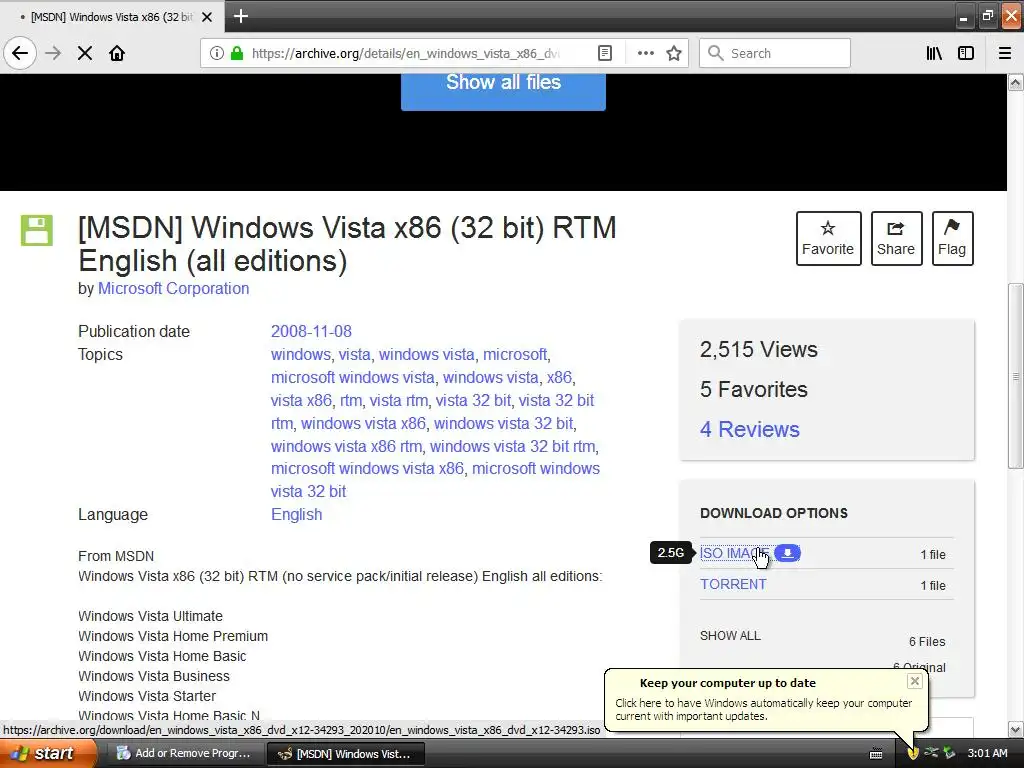
Task: Open the 'x86' topic link
Action: [x=559, y=377]
